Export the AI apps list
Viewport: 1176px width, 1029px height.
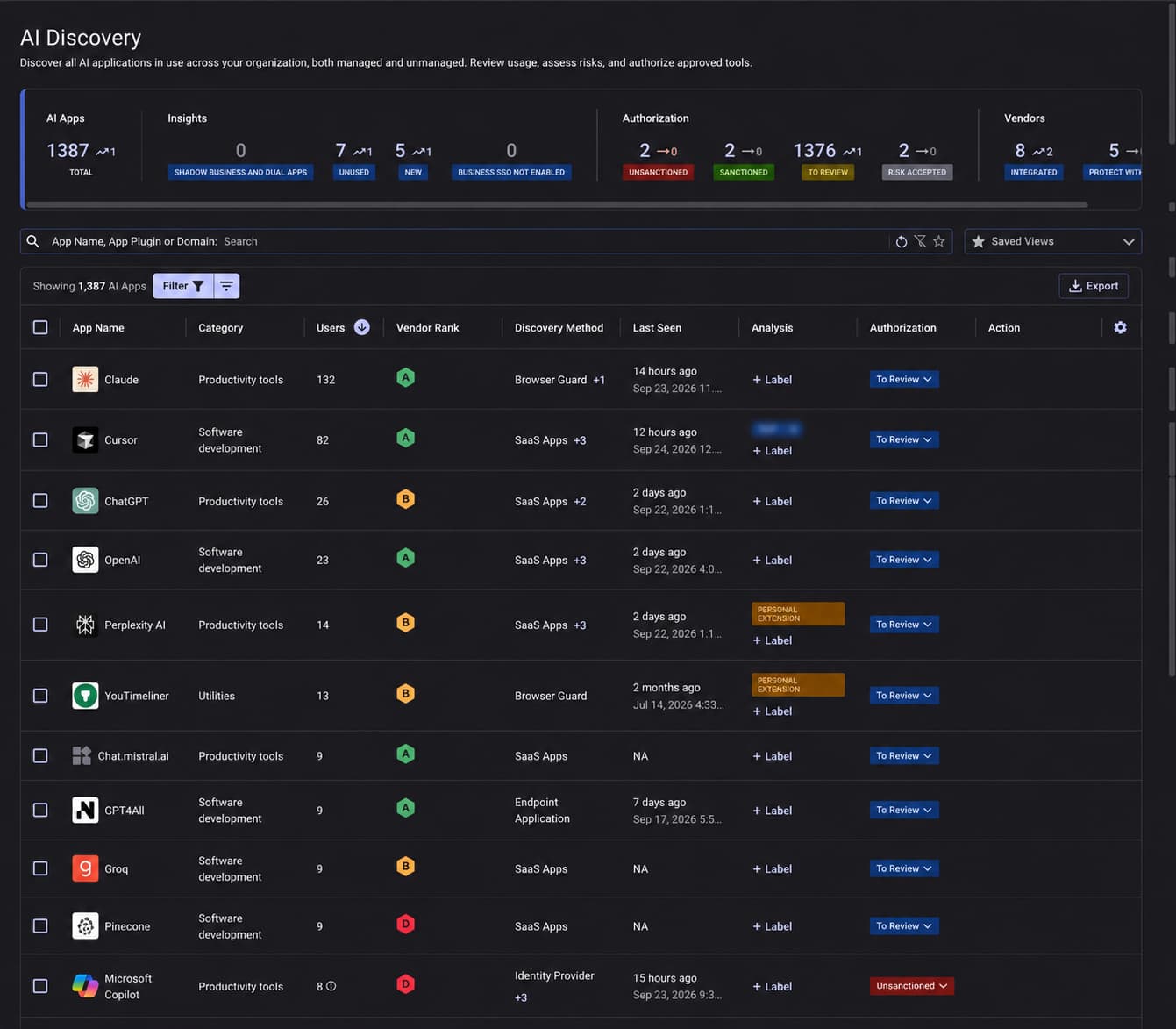click(1094, 286)
